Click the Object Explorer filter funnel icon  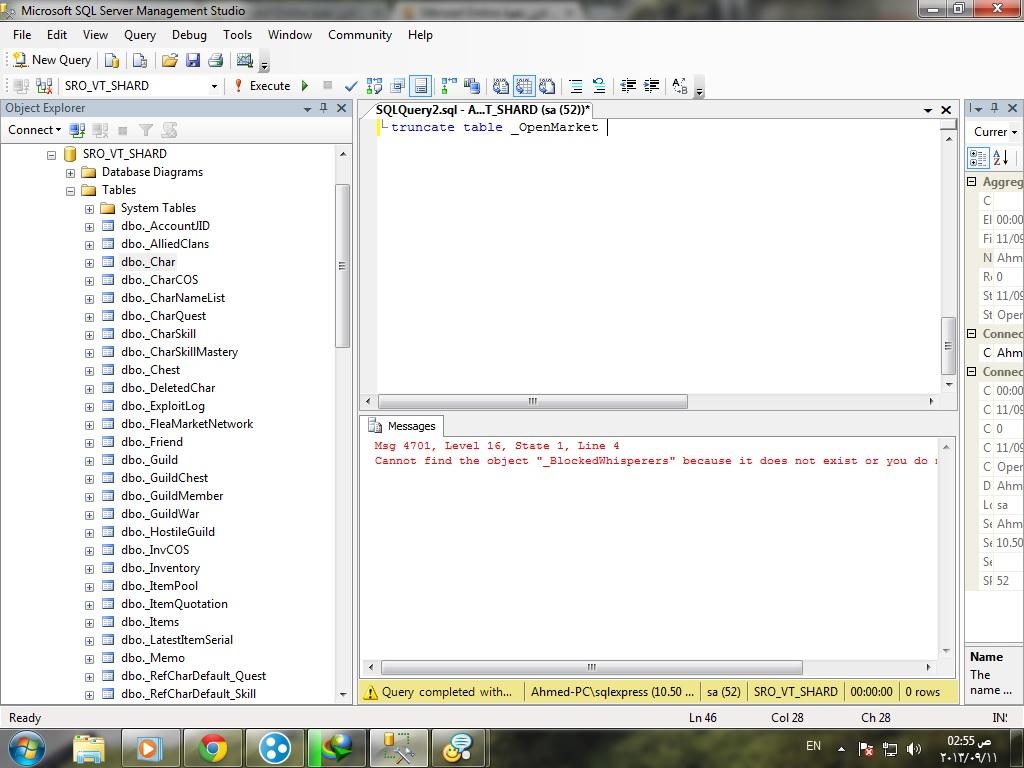tap(146, 130)
